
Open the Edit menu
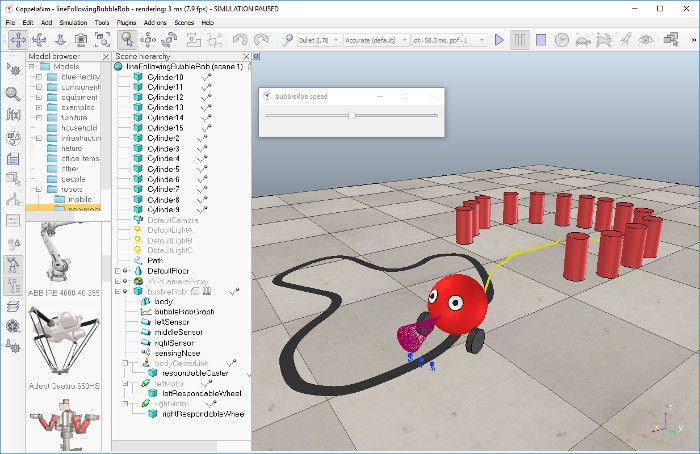coord(28,22)
